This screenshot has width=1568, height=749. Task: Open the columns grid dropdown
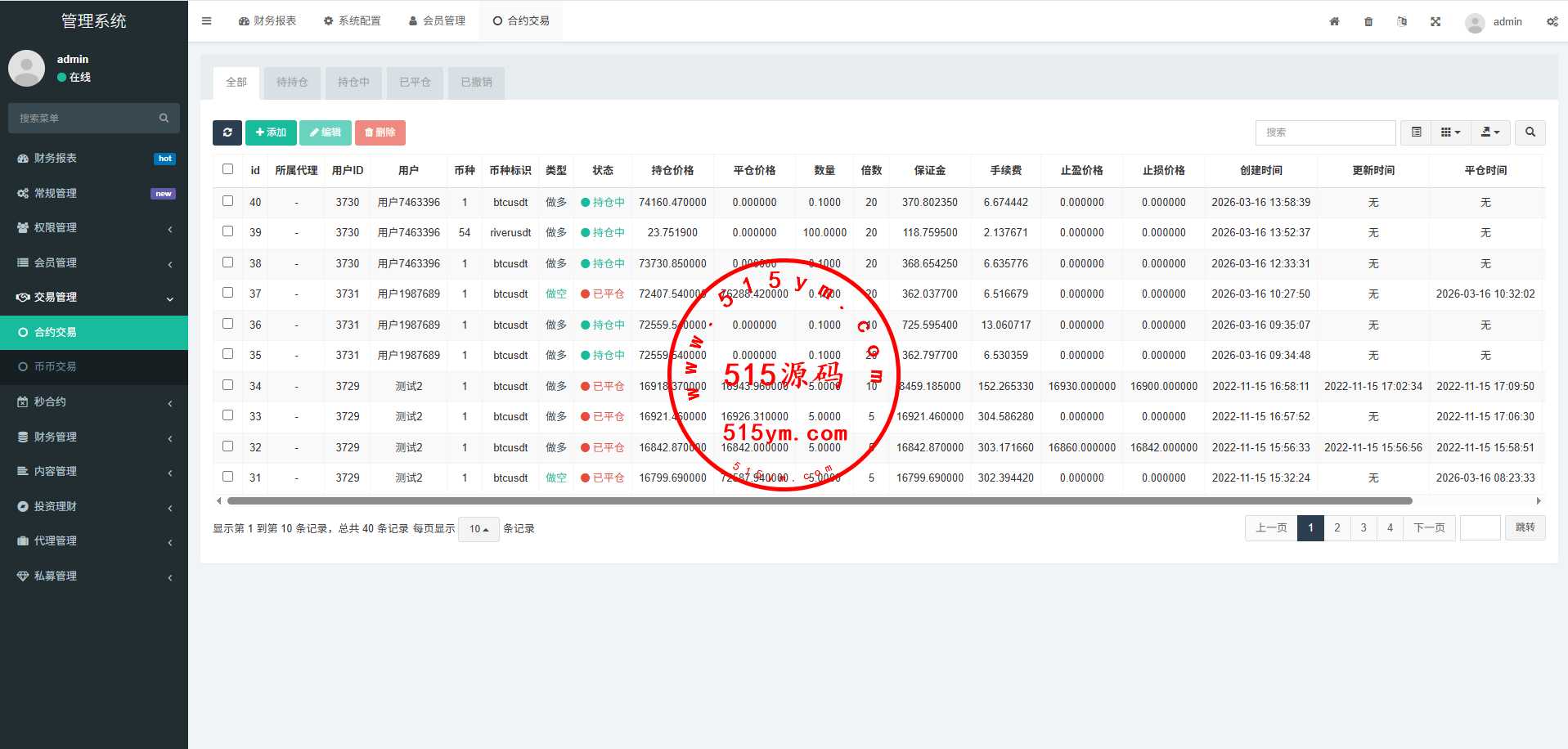(1450, 132)
